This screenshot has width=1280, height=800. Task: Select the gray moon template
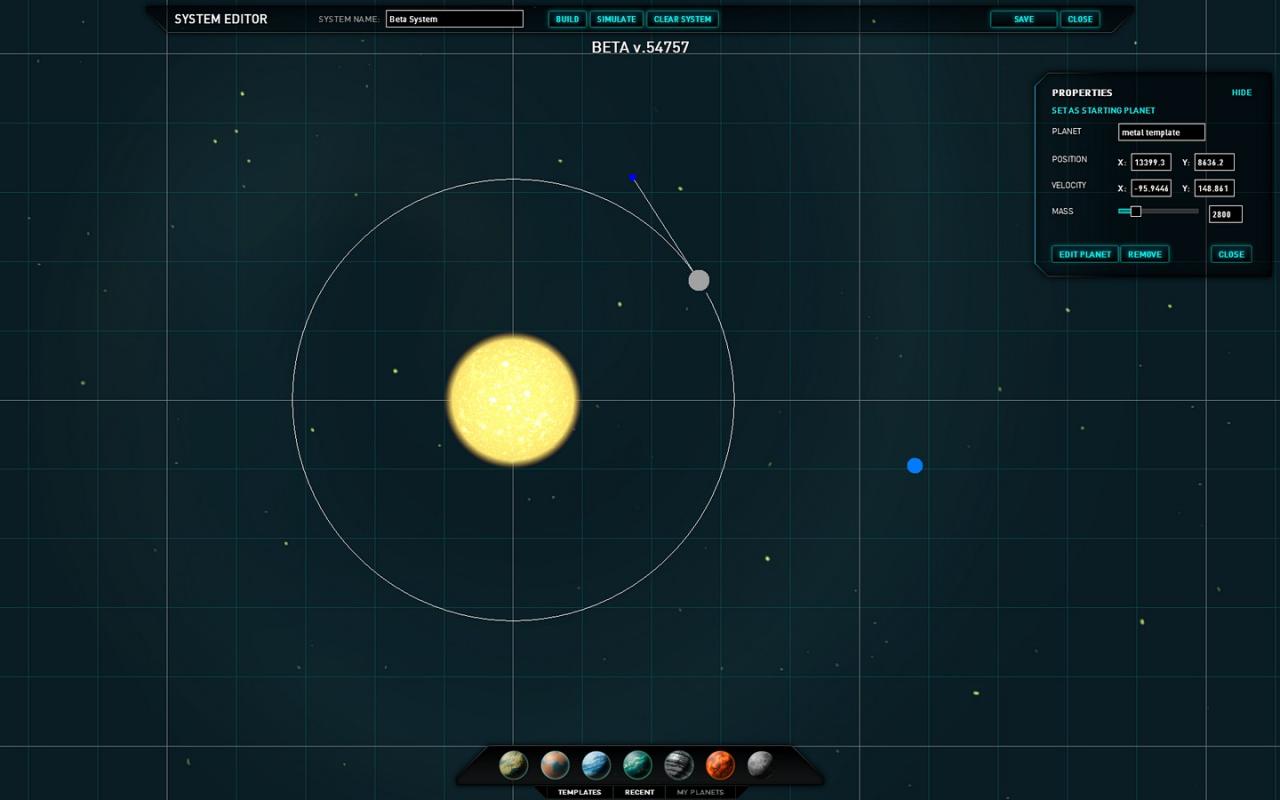click(x=761, y=765)
